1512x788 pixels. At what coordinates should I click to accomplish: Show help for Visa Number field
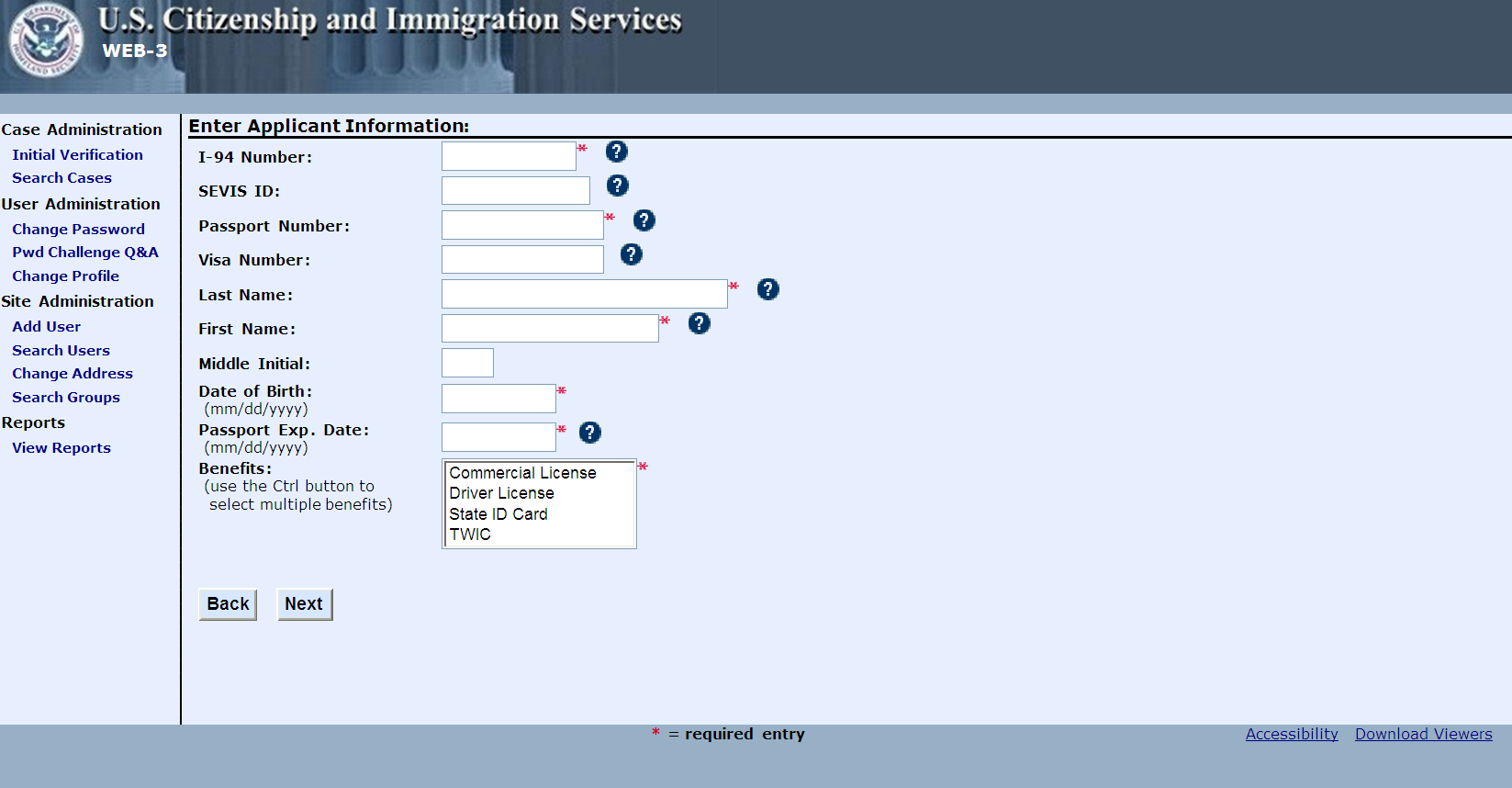point(632,254)
